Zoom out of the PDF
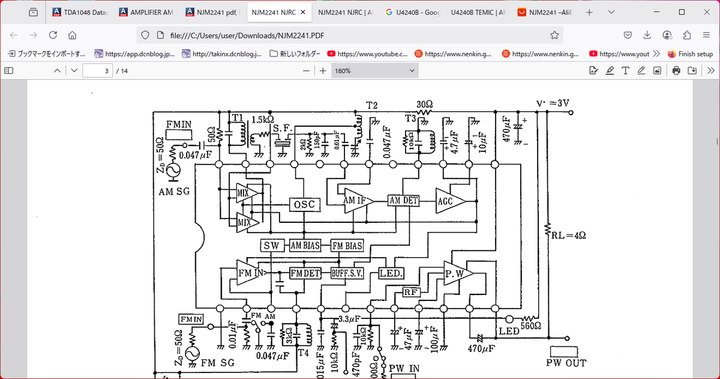720x379 pixels. coord(306,71)
